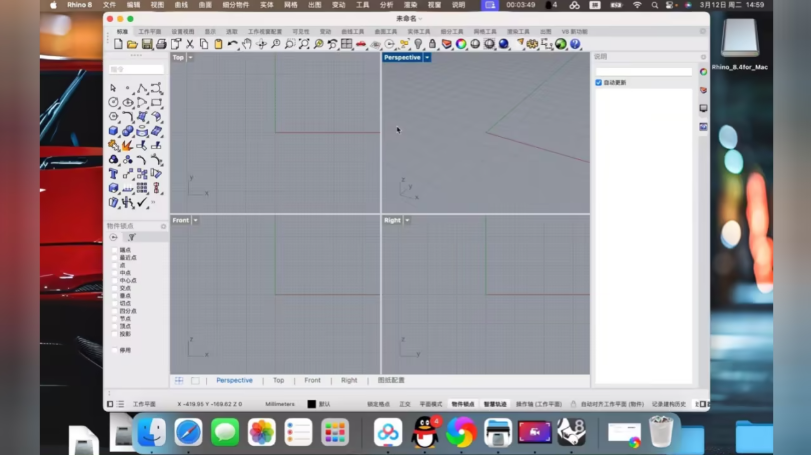Click the padlock Lock icon
Screen dimensions: 811x455
pos(432,44)
